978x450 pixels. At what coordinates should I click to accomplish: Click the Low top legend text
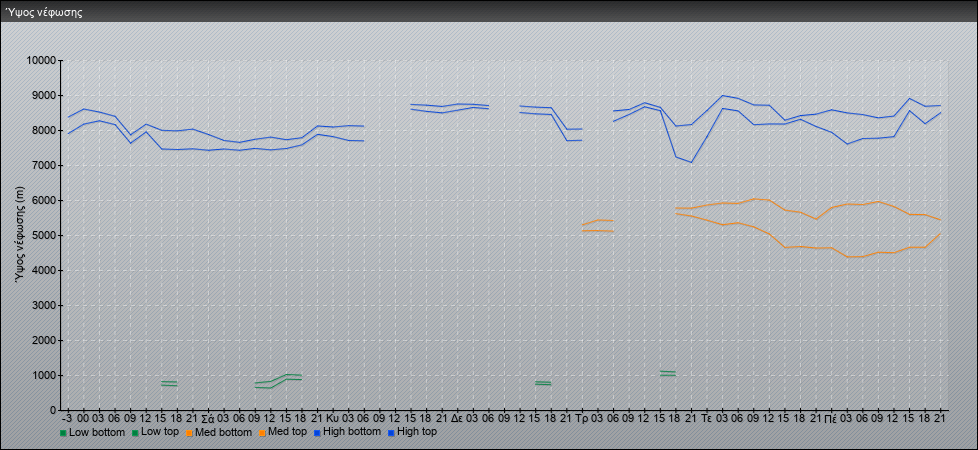(160, 432)
